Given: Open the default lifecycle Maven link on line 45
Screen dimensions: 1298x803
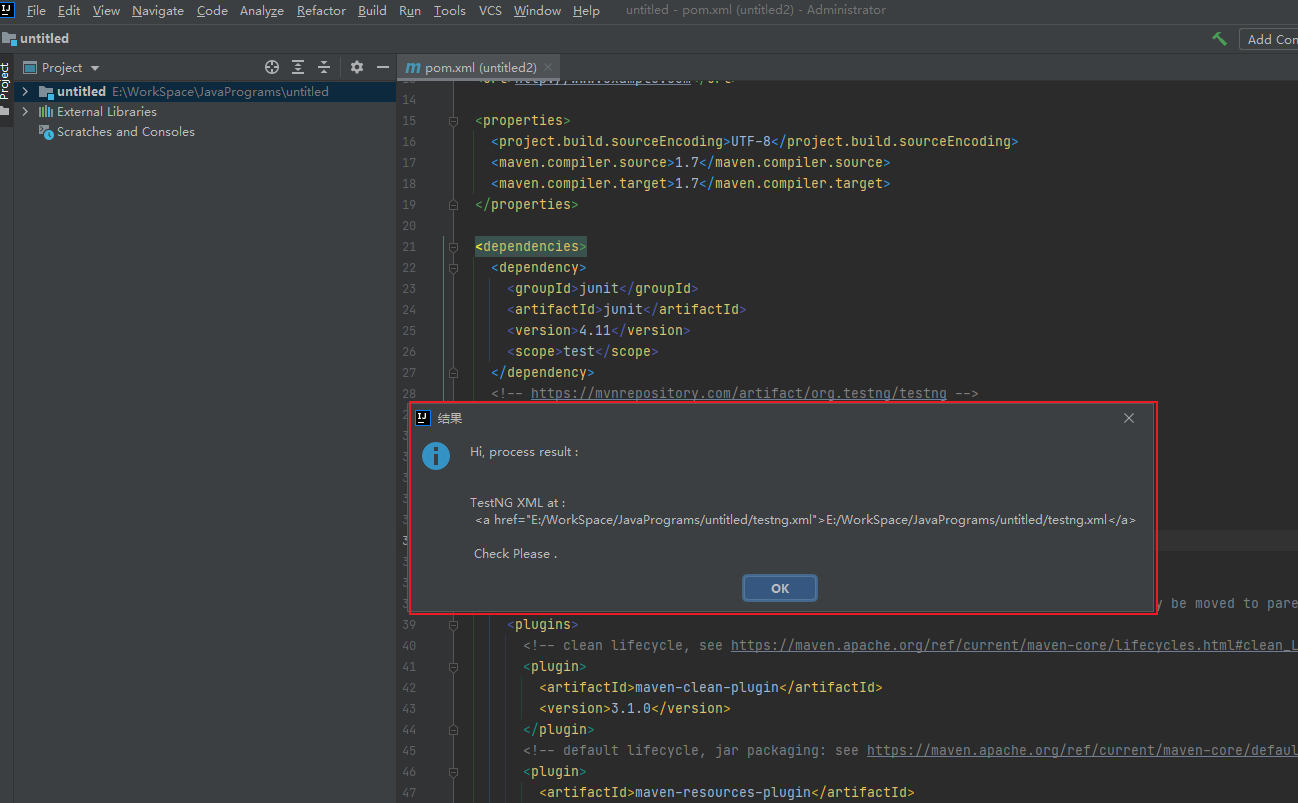Looking at the screenshot, I should (1082, 750).
